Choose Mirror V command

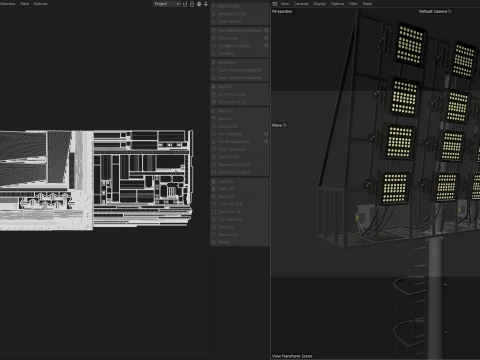point(240,119)
